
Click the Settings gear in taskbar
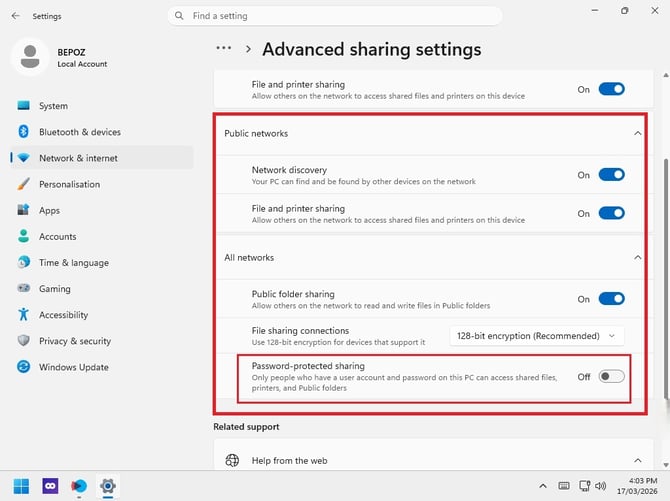point(108,486)
